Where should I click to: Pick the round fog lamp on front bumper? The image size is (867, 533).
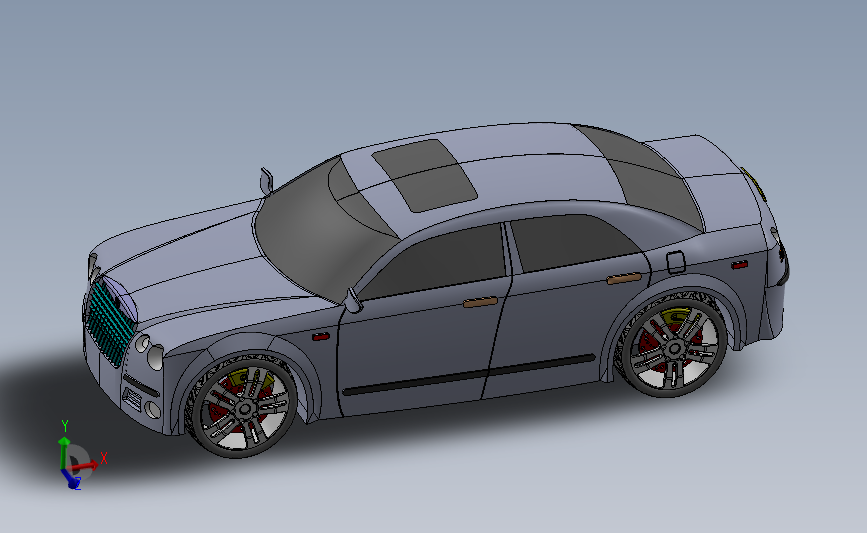point(152,410)
